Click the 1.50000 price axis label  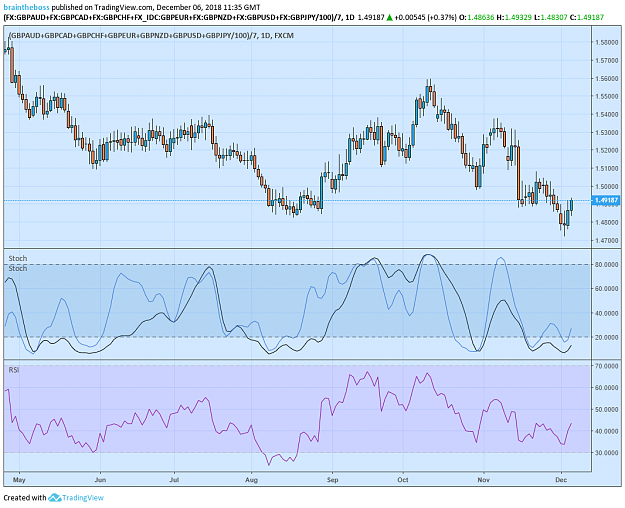tap(607, 187)
